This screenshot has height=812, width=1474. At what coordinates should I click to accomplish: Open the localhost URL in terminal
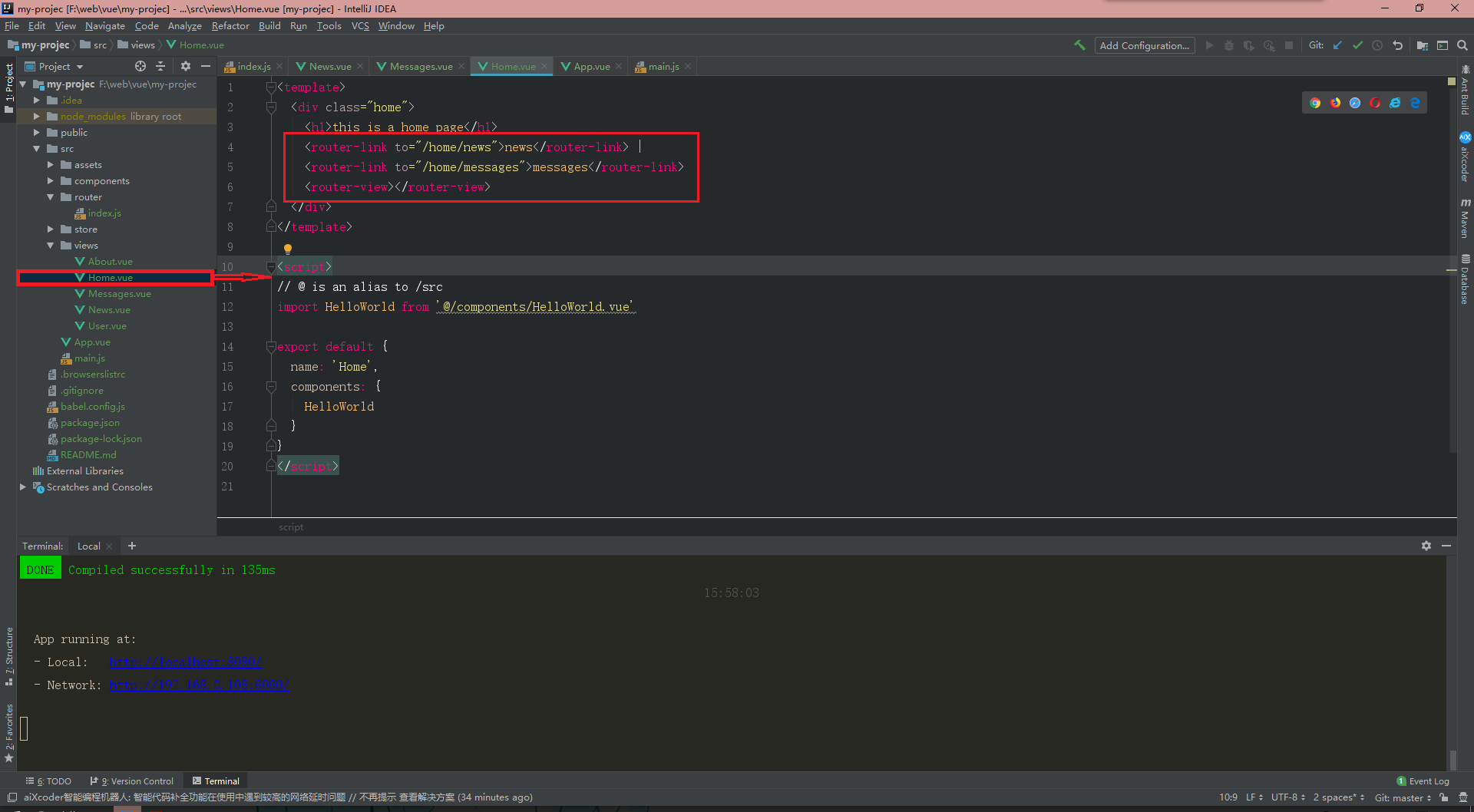tap(185, 662)
